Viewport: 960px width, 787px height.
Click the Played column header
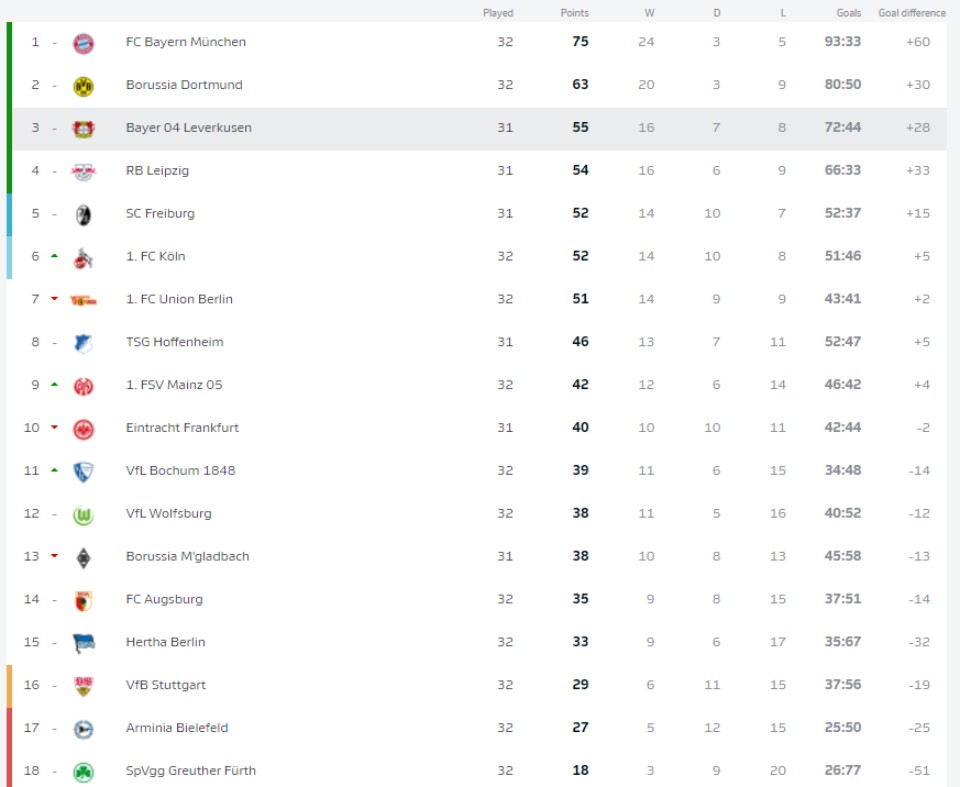pyautogui.click(x=498, y=12)
